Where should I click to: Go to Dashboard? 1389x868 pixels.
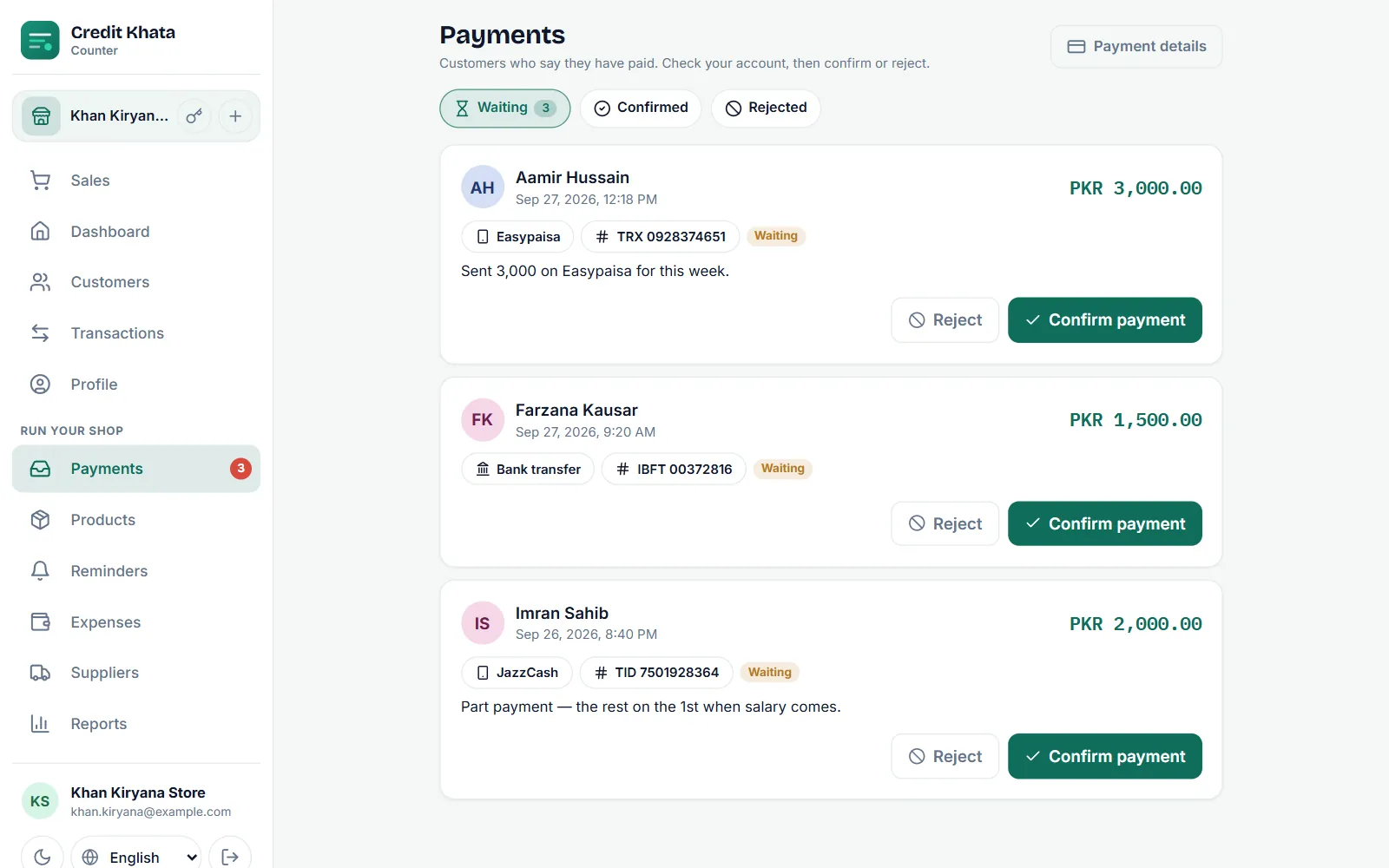(x=136, y=232)
